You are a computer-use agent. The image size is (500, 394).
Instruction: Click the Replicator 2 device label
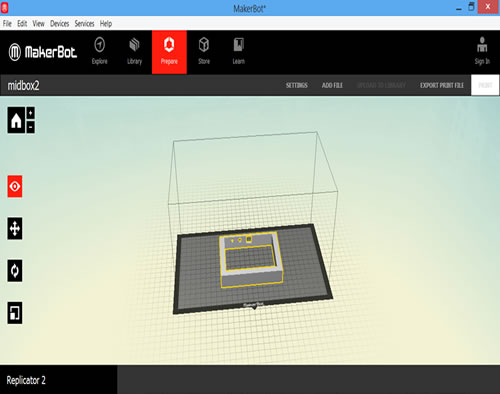point(26,380)
